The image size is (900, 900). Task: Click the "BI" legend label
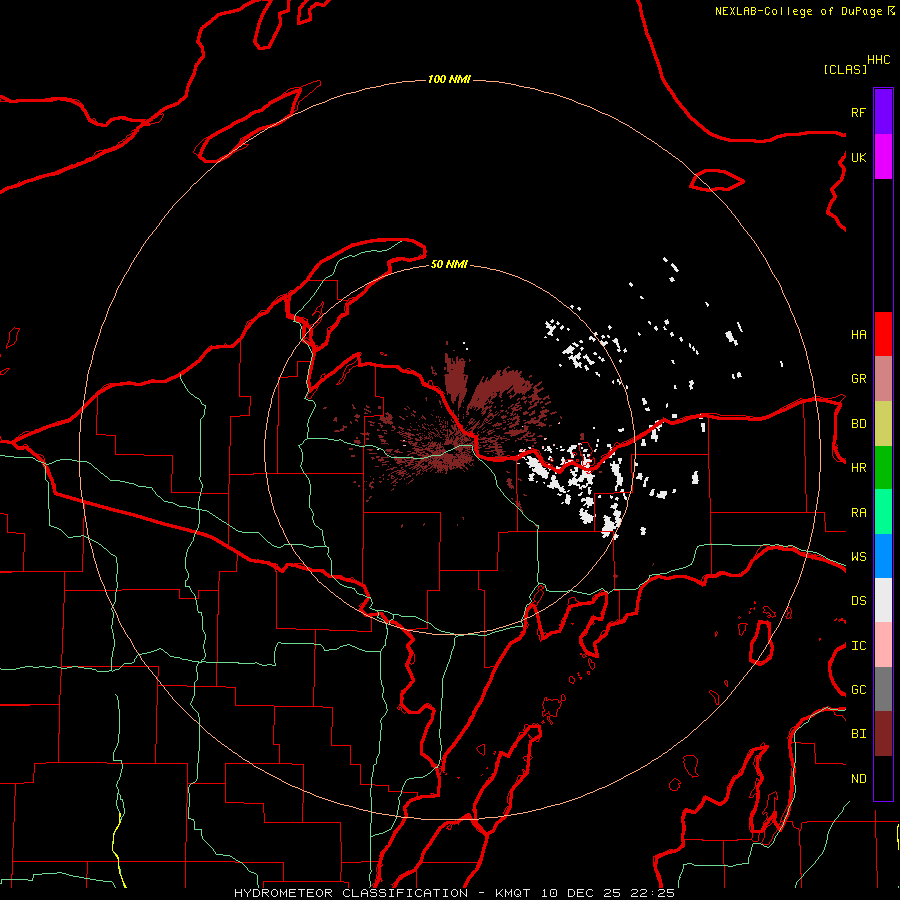click(858, 734)
